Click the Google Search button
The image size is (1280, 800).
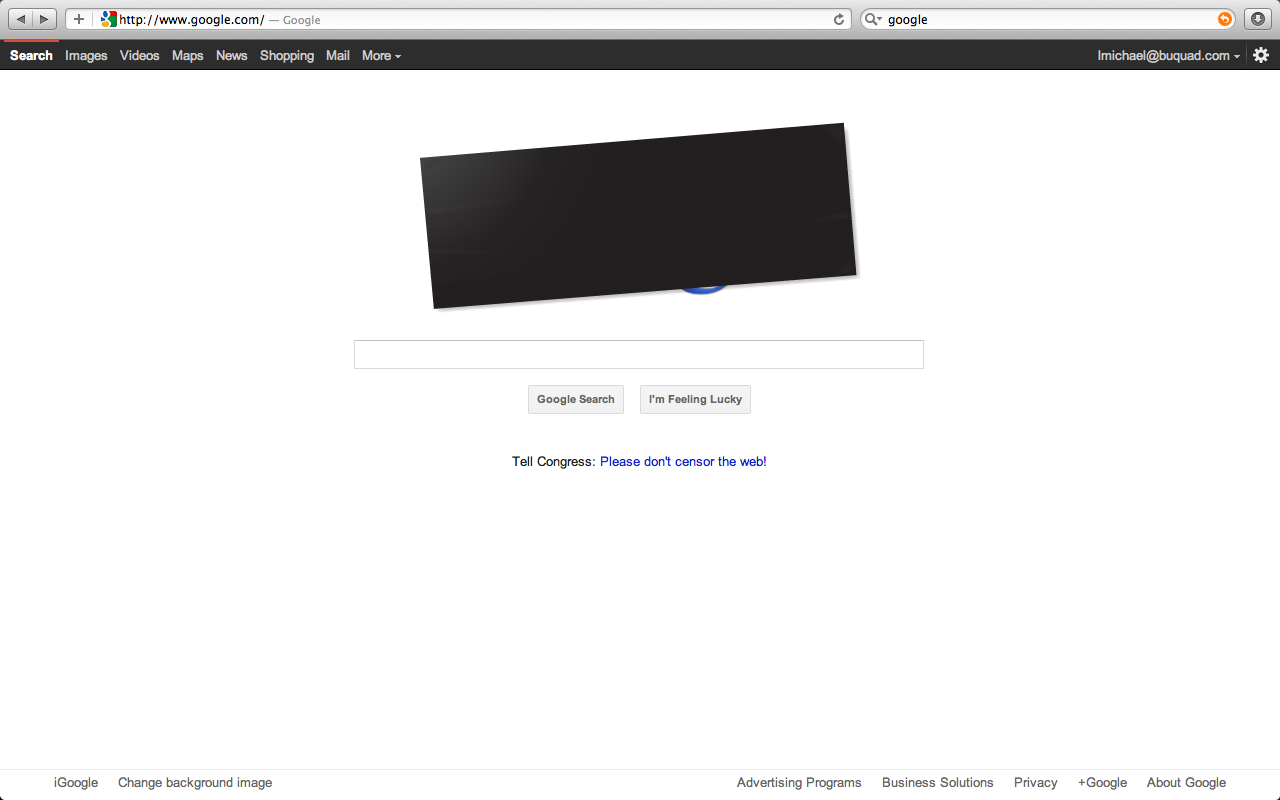pyautogui.click(x=576, y=399)
